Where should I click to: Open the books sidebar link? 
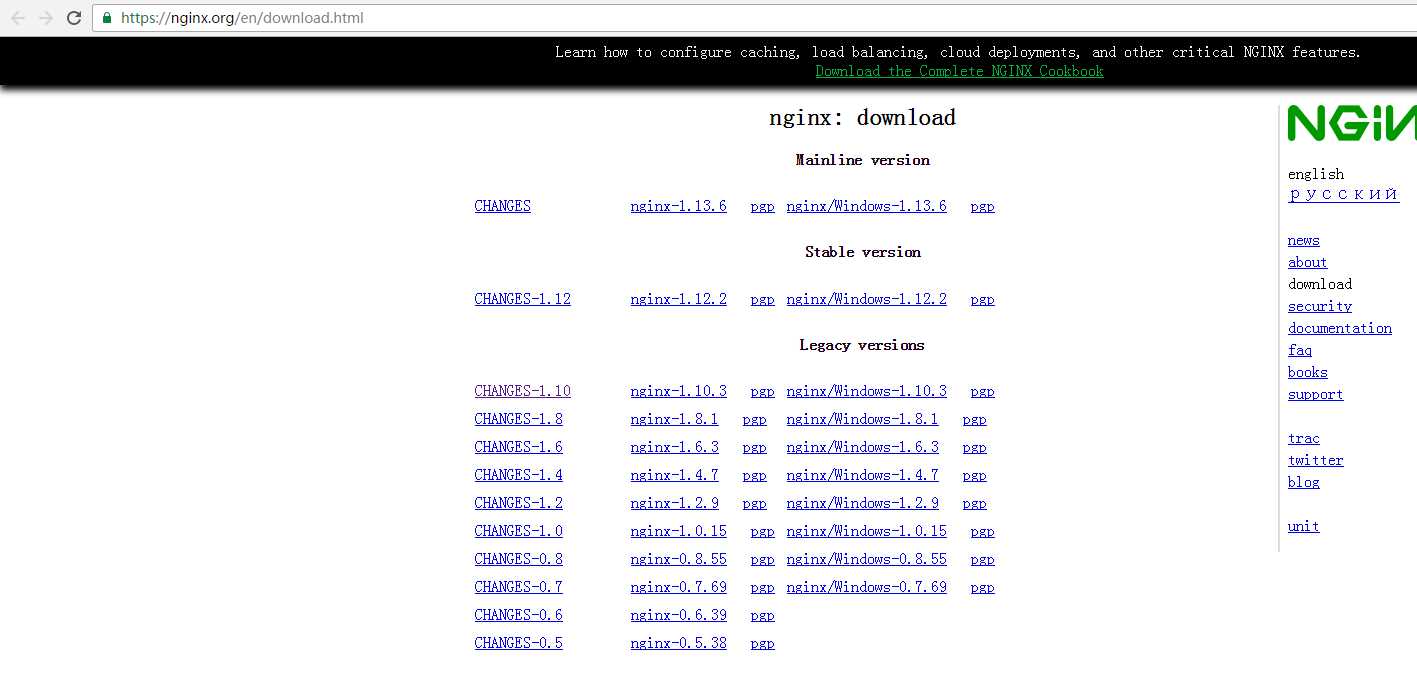[1307, 372]
